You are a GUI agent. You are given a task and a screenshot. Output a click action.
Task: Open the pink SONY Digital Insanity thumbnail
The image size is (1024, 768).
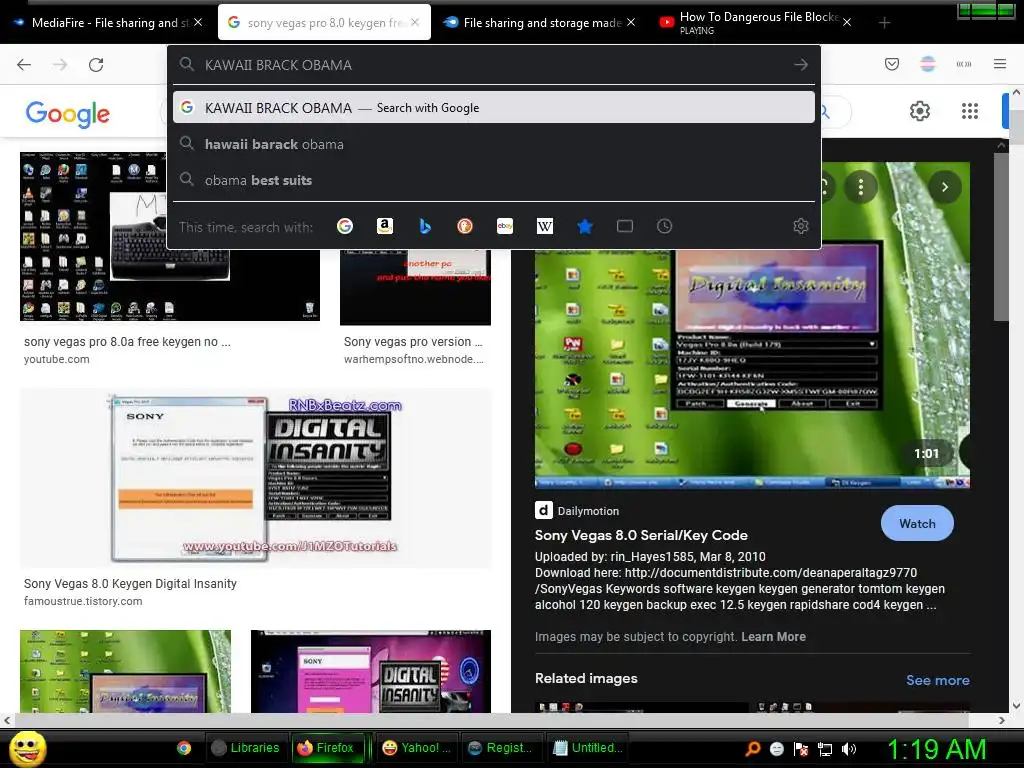click(371, 671)
